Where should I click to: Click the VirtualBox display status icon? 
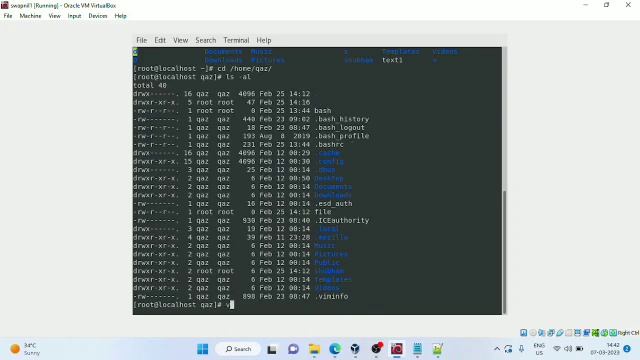point(578,333)
